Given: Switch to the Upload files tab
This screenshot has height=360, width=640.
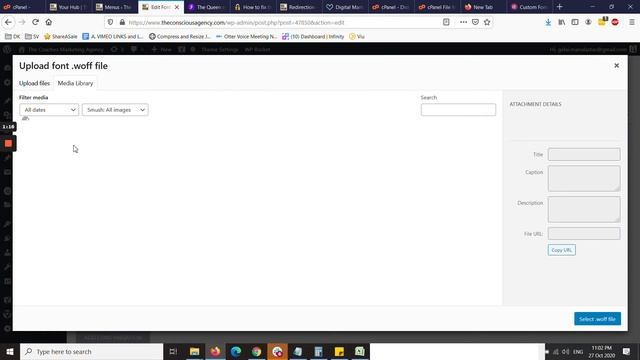Looking at the screenshot, I should (34, 83).
